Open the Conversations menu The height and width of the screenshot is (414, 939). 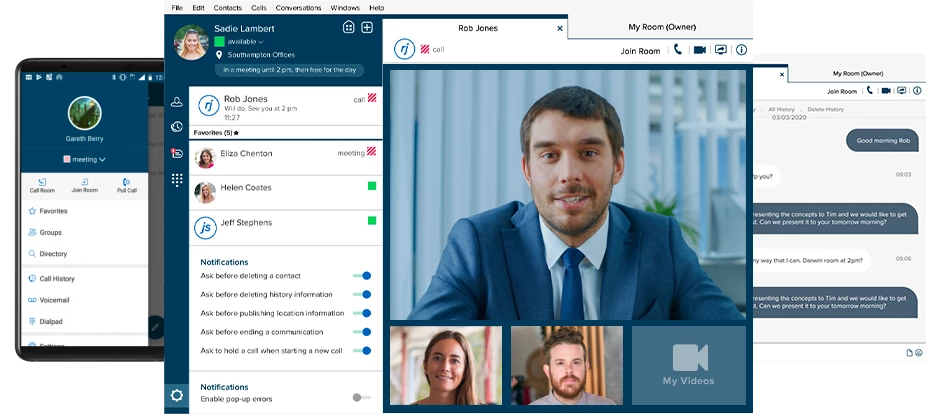[x=299, y=8]
